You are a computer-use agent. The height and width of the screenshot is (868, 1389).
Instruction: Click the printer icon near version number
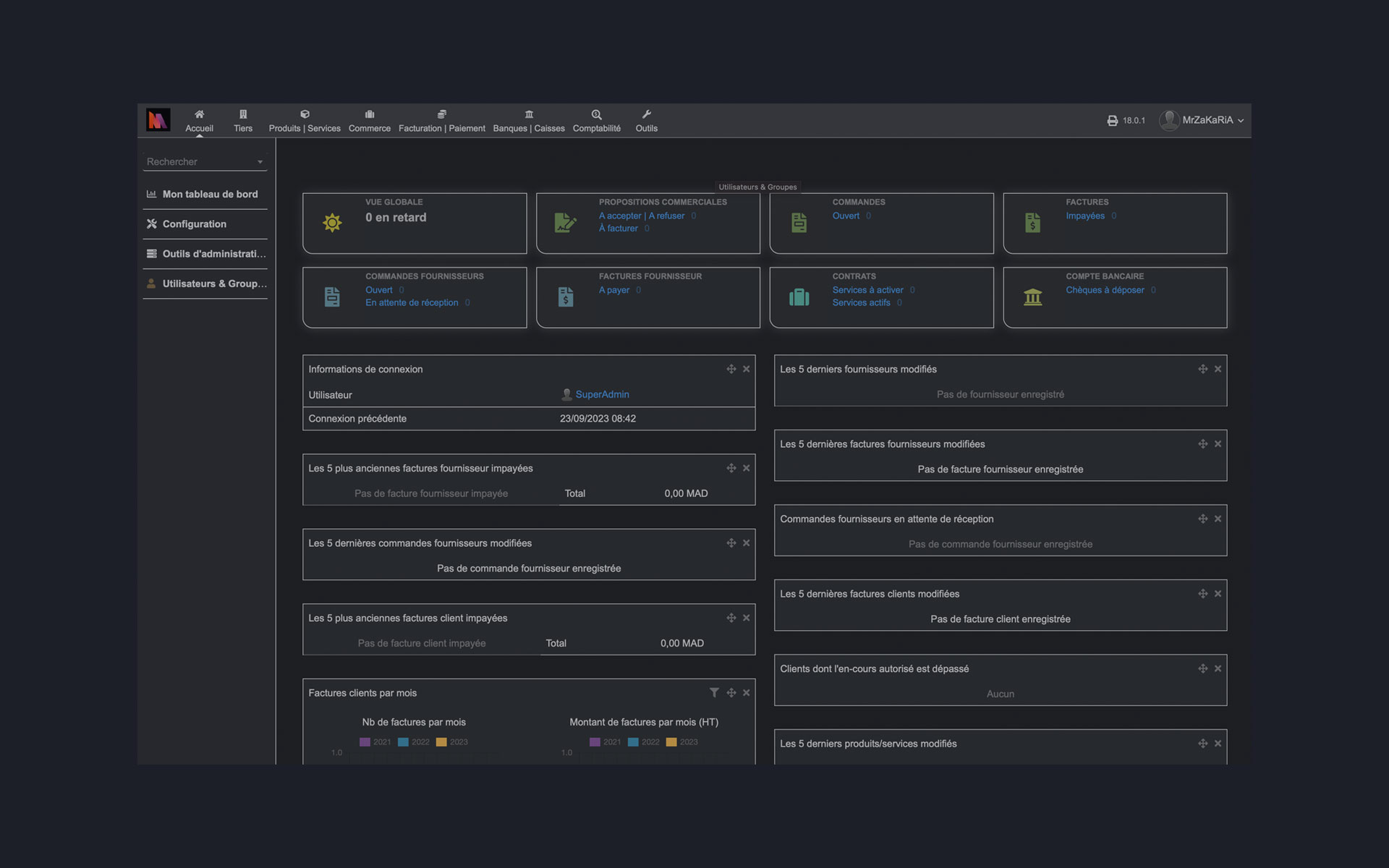[x=1112, y=121]
